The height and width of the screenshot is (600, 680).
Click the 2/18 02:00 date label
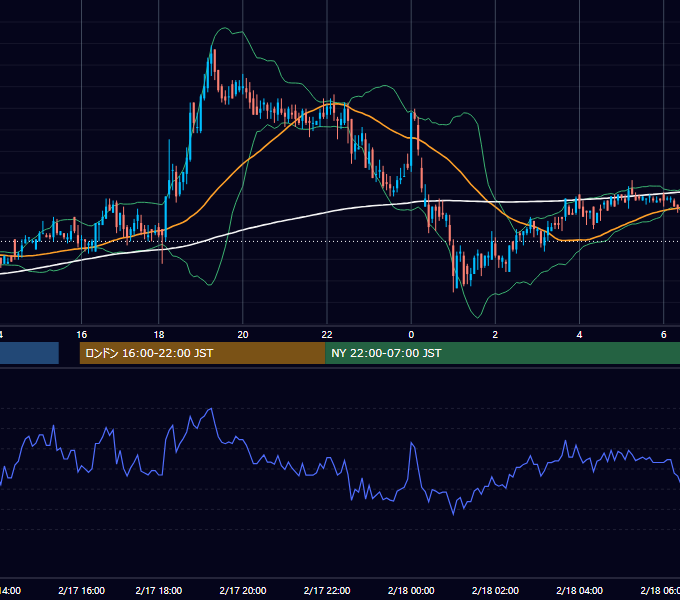point(495,590)
